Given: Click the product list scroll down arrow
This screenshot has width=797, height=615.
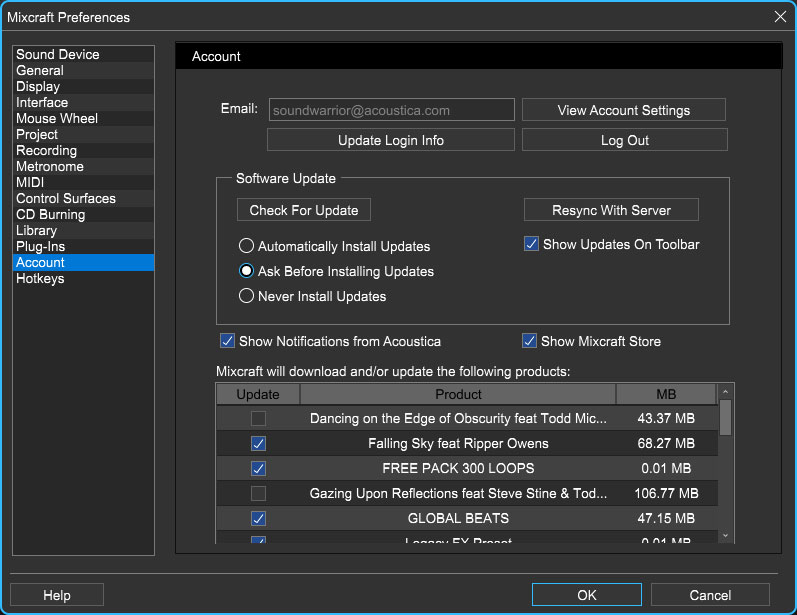Looking at the screenshot, I should (725, 536).
